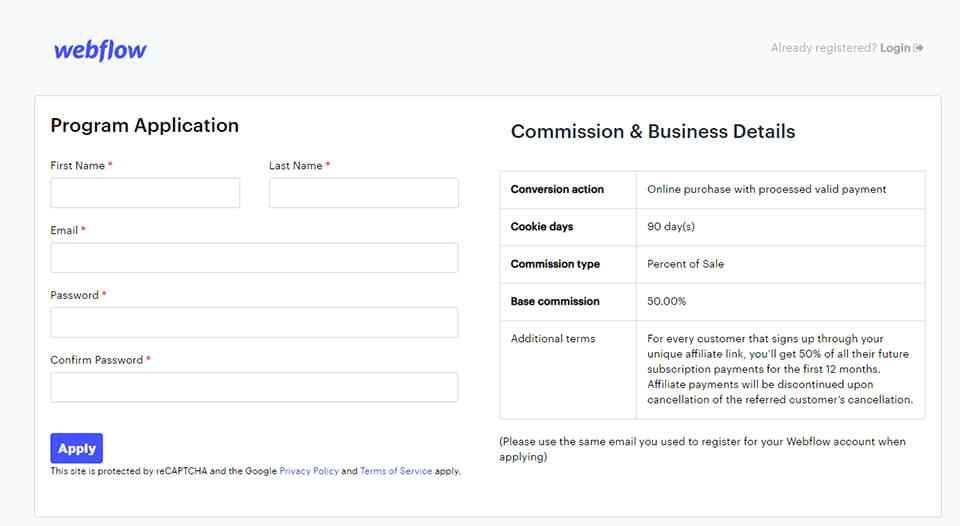Click the Already registered? text
This screenshot has height=526, width=960.
(823, 48)
